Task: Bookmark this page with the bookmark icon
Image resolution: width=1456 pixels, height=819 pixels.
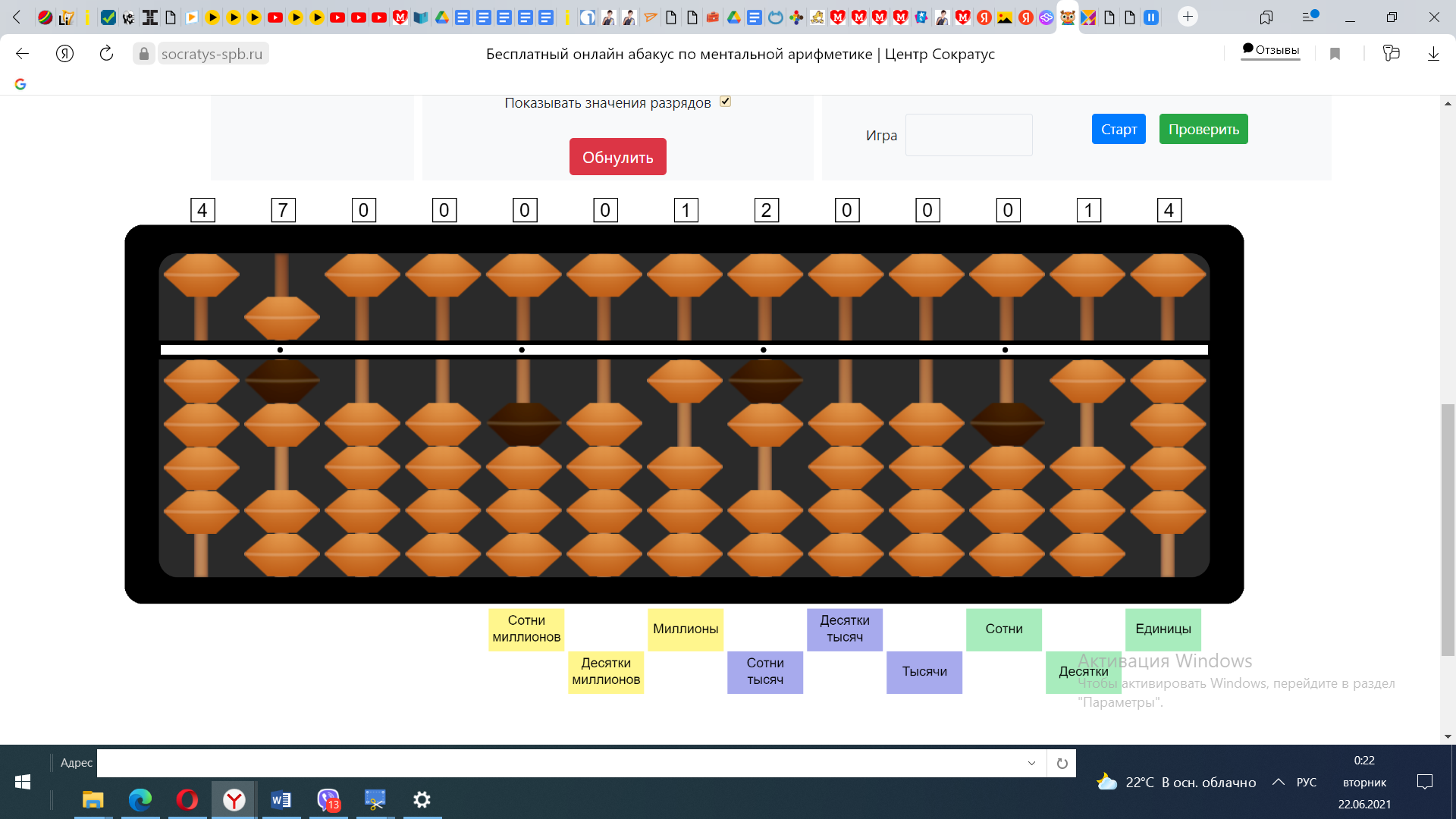Action: (x=1335, y=54)
